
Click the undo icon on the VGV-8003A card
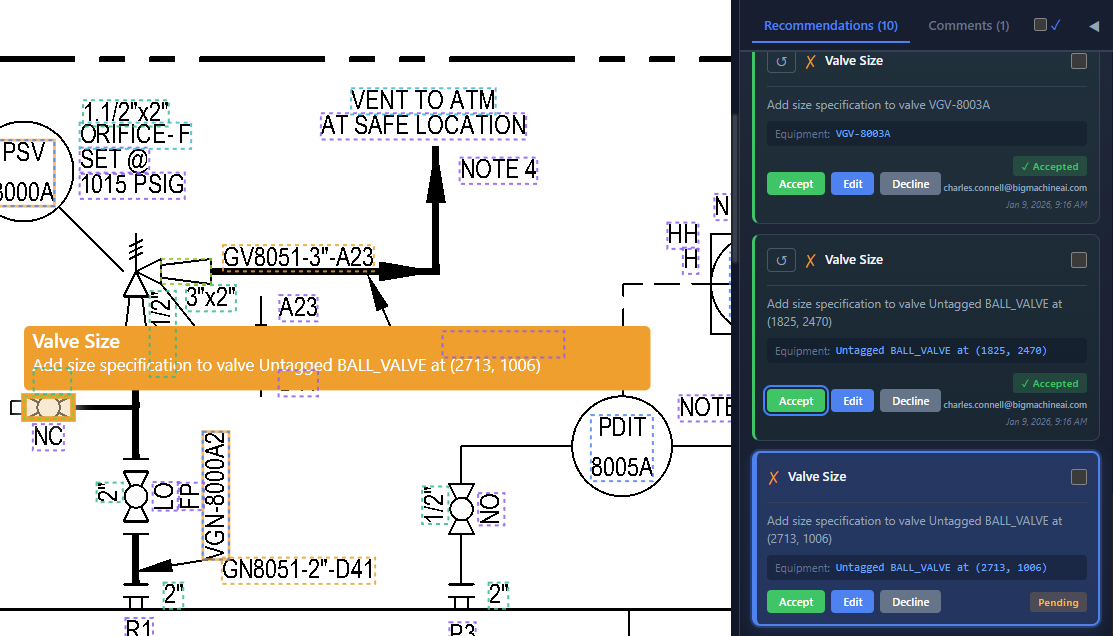click(781, 61)
